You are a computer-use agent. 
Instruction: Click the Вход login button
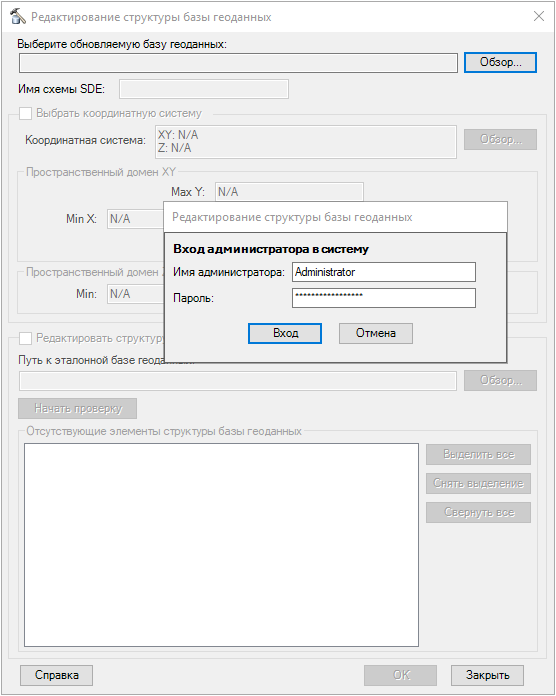[285, 333]
